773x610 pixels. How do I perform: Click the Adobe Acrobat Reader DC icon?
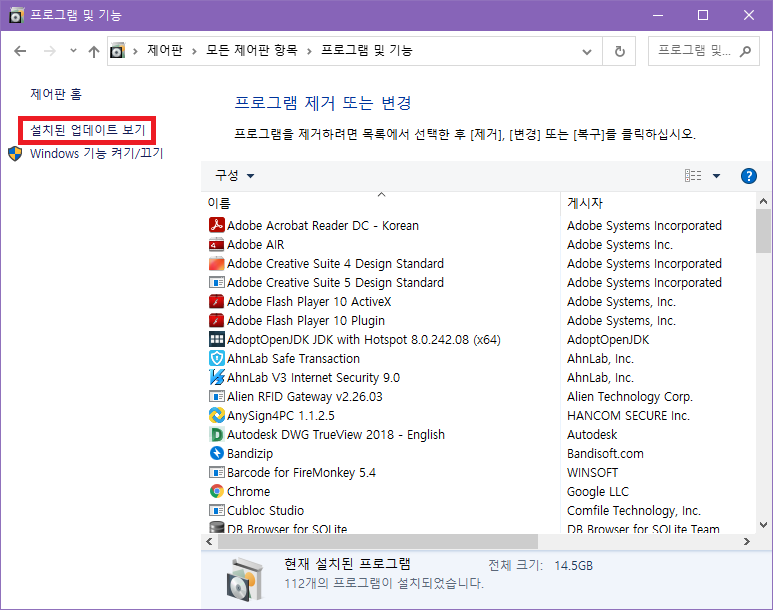coord(216,225)
